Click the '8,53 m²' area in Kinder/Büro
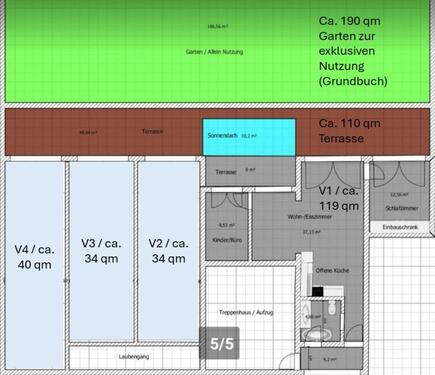Screen dimensions: 435x375 tap(227, 225)
